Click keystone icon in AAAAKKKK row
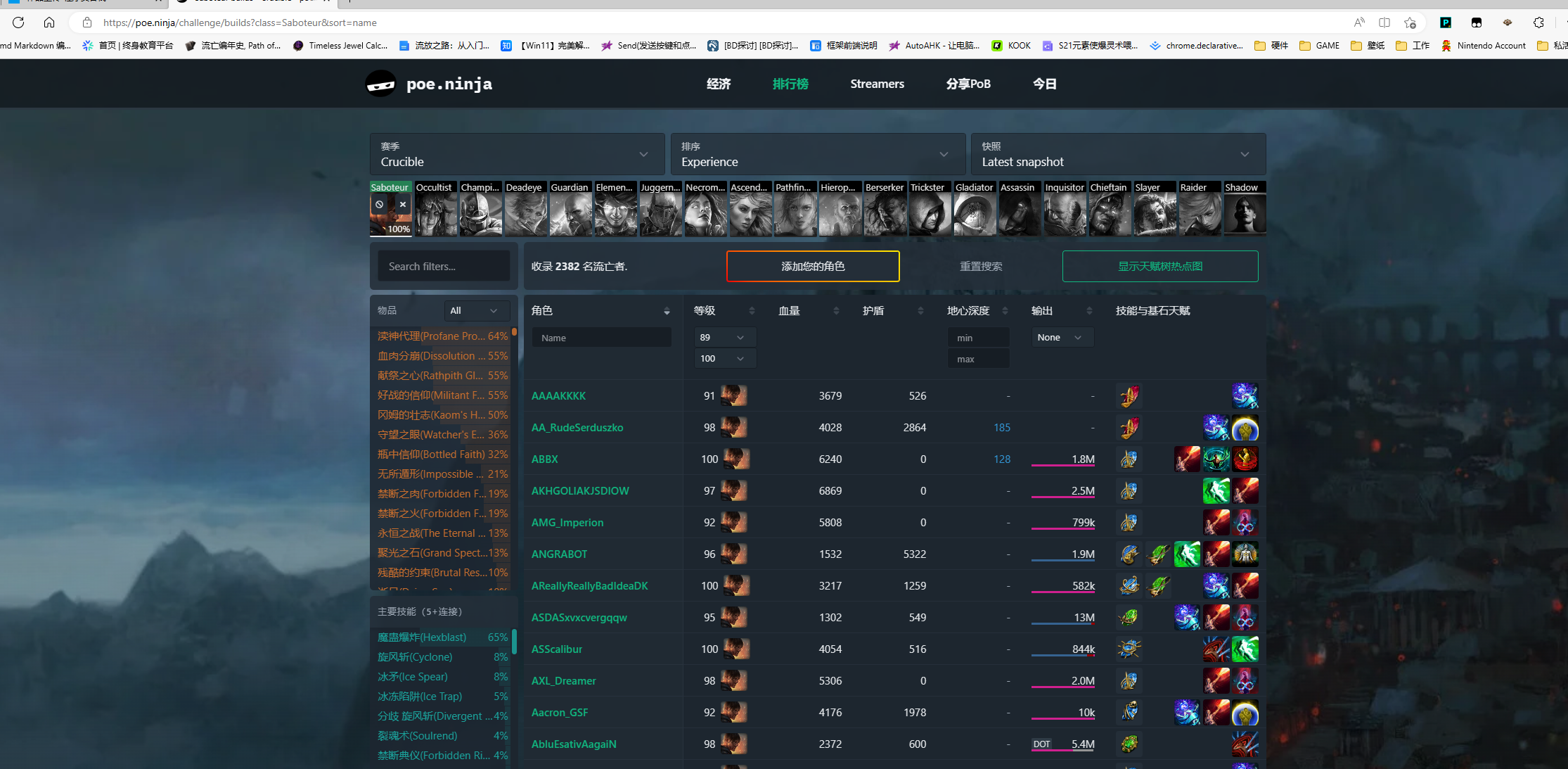 pyautogui.click(x=1245, y=395)
